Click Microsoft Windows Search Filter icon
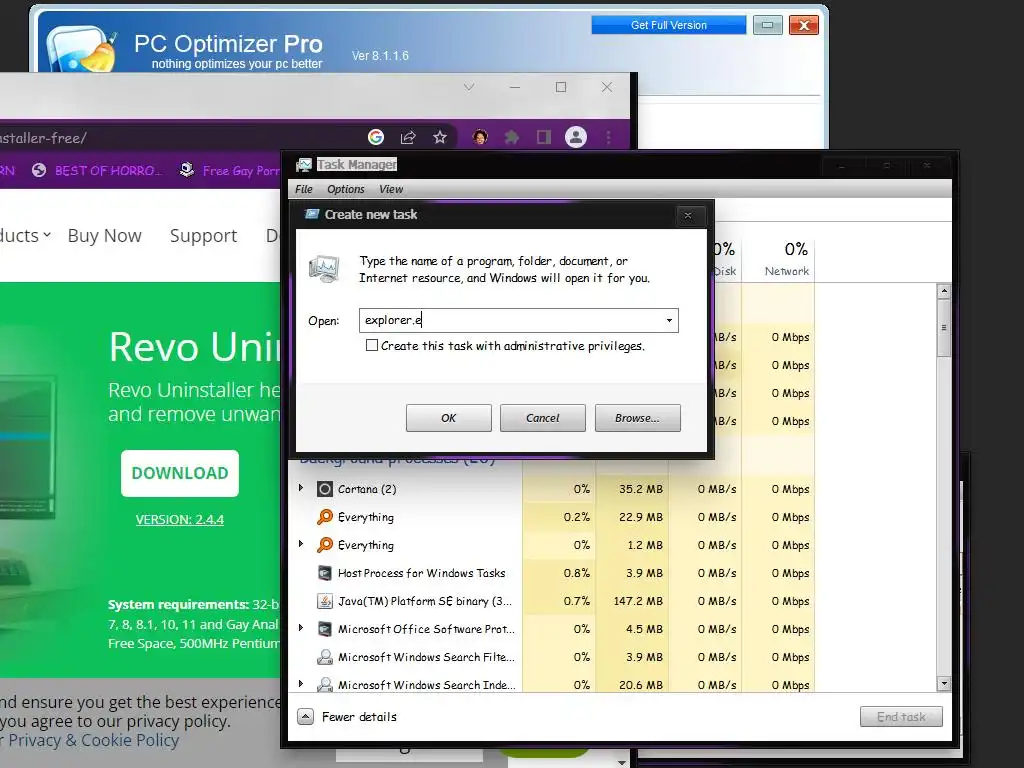This screenshot has height=768, width=1024. (325, 657)
